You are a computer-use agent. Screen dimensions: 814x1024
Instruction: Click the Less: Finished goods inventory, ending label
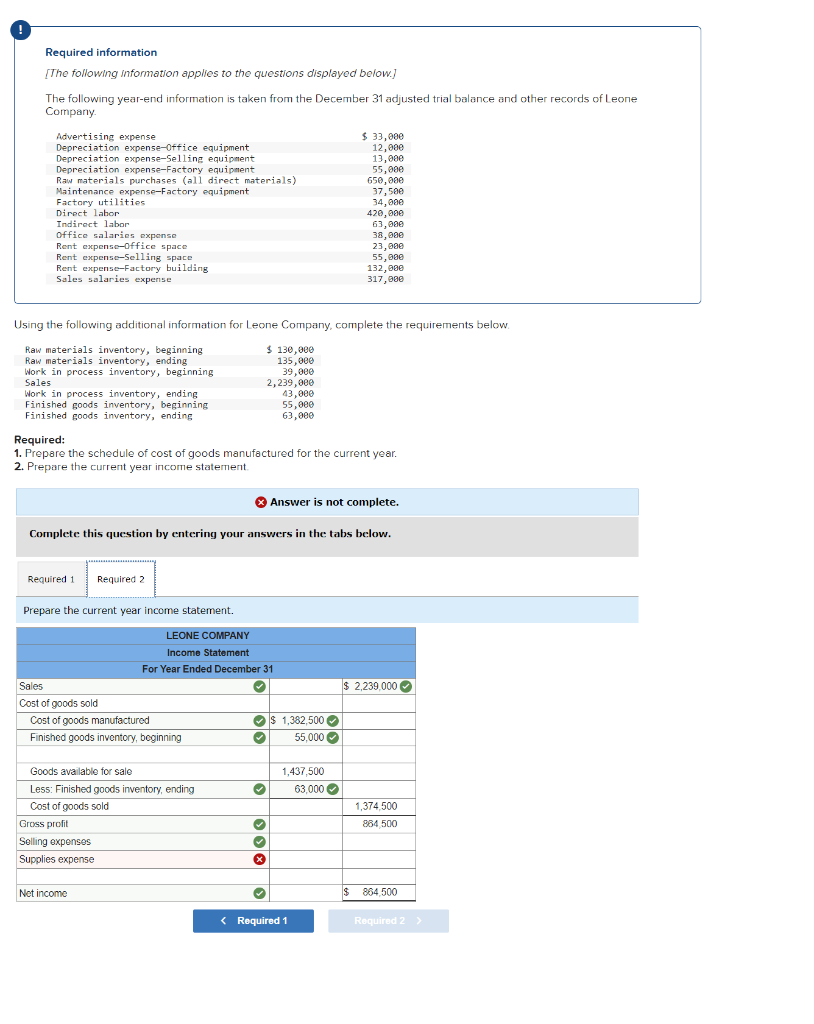click(x=112, y=790)
